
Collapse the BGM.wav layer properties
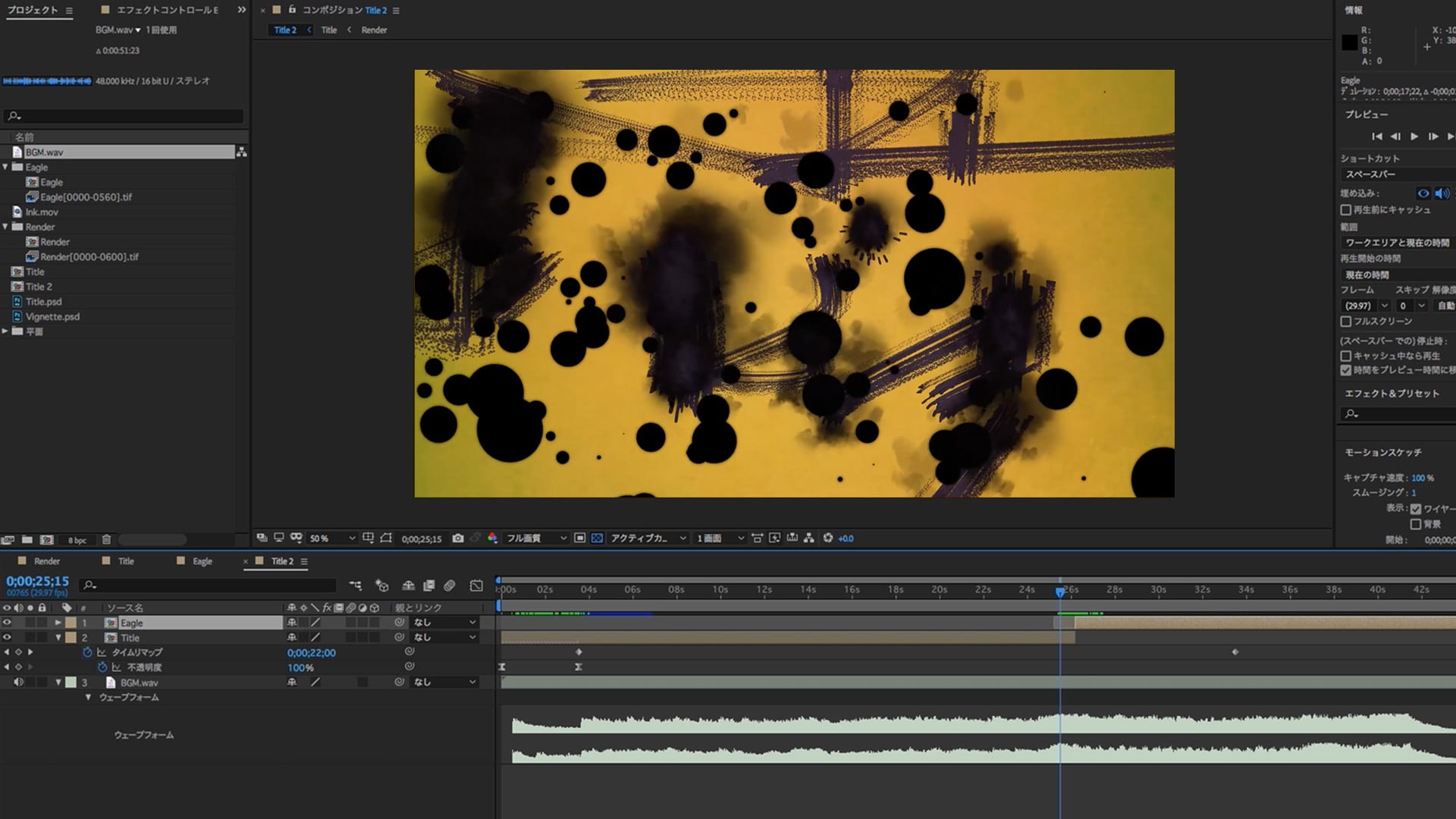tap(58, 682)
